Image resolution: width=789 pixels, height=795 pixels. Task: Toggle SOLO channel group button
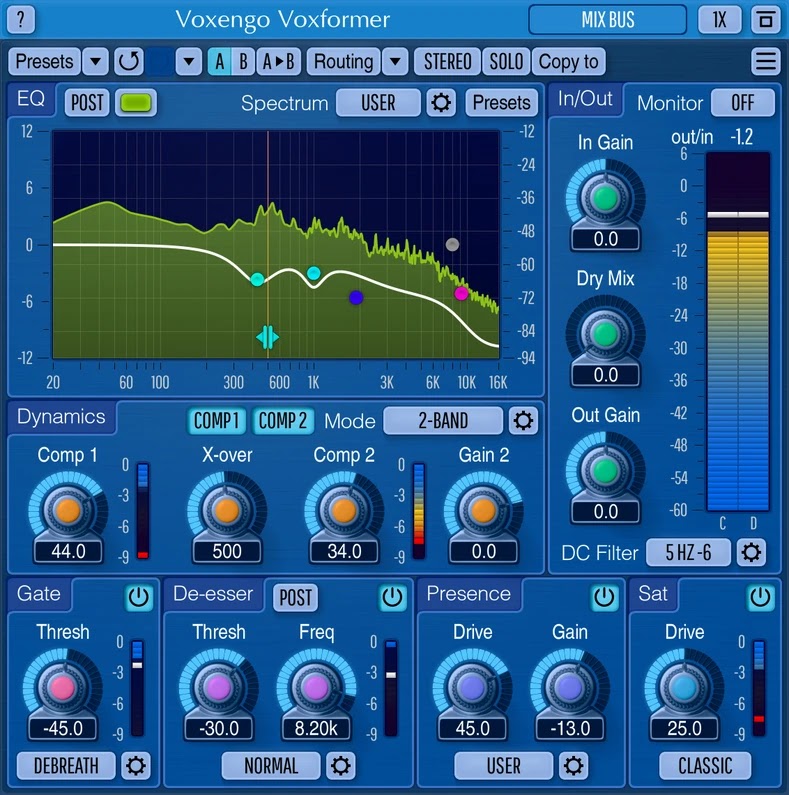point(506,61)
